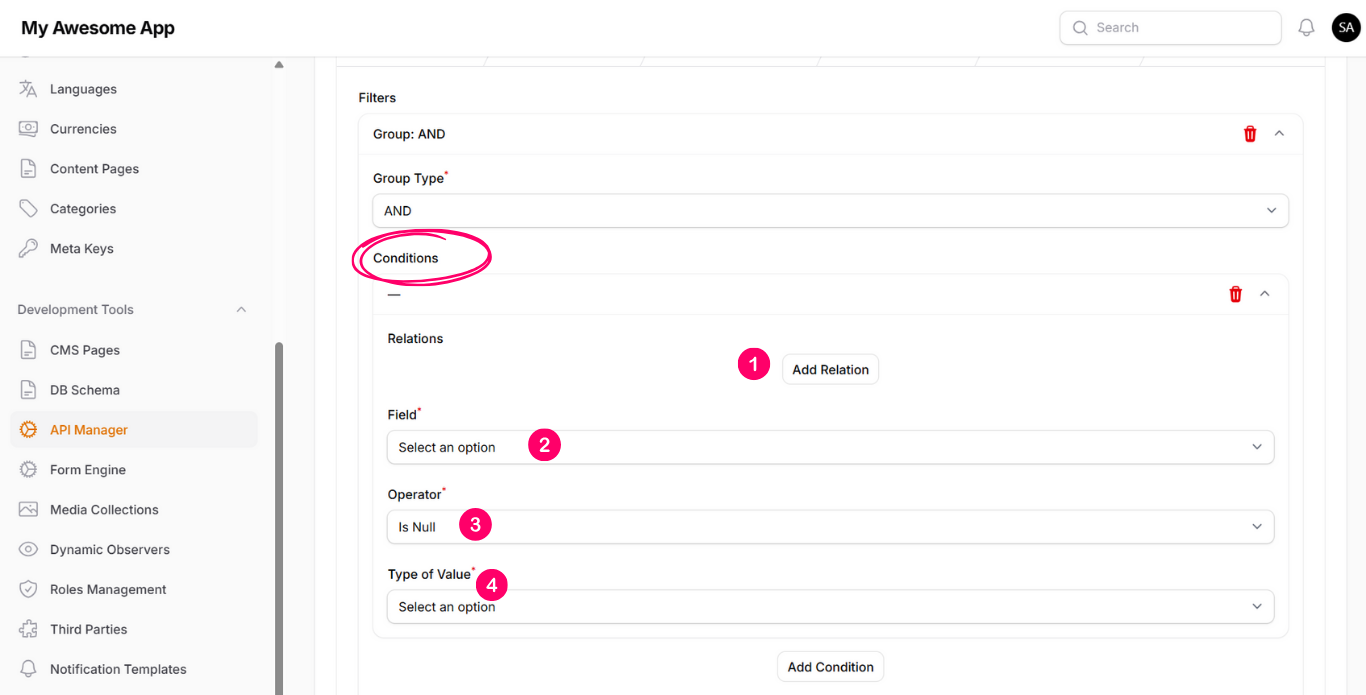Viewport: 1366px width, 695px height.
Task: Open the Field select dropdown
Action: pyautogui.click(x=830, y=447)
